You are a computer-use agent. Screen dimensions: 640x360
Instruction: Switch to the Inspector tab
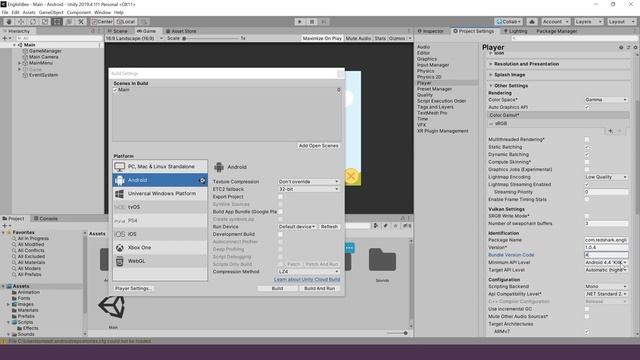click(431, 31)
